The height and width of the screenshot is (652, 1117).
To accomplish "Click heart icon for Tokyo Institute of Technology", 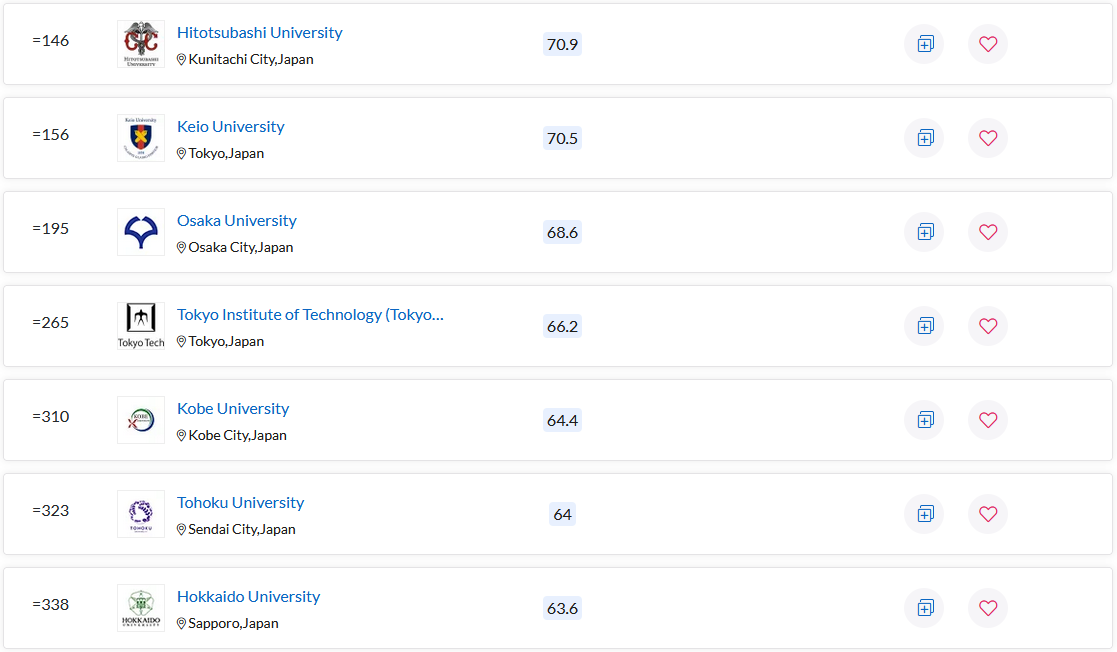I will (988, 326).
